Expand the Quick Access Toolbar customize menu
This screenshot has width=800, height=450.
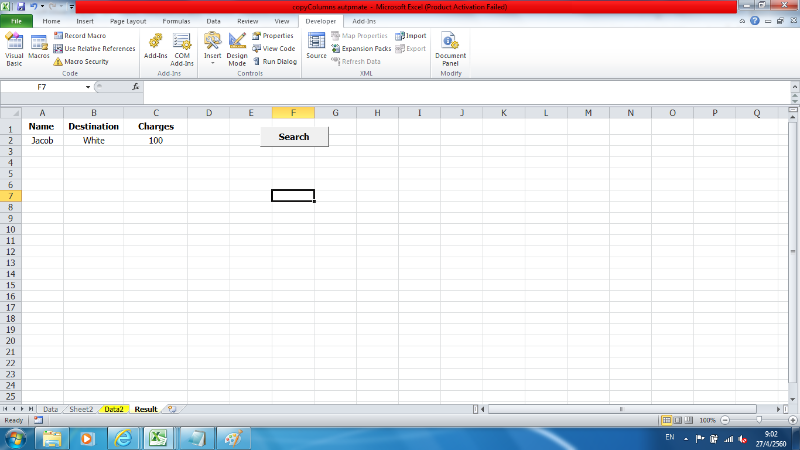[72, 7]
